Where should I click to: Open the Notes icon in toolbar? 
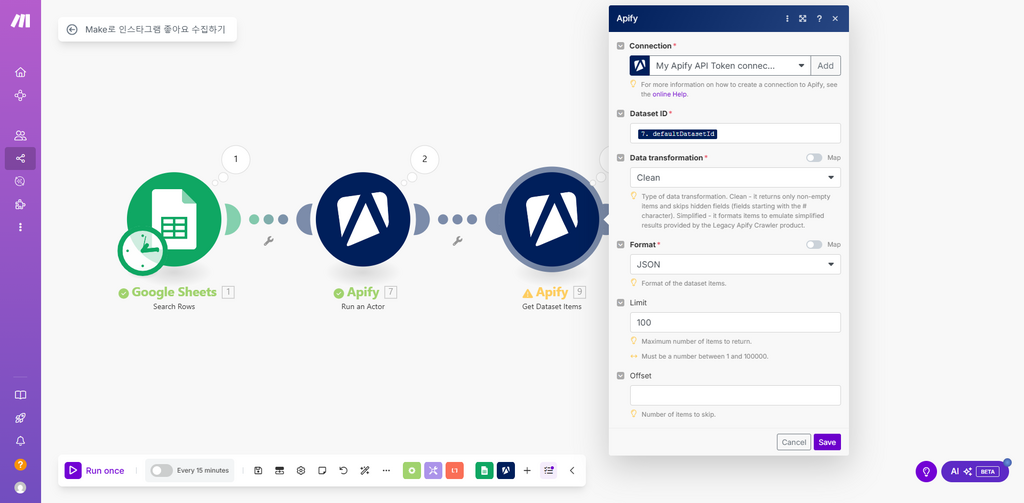[322, 470]
